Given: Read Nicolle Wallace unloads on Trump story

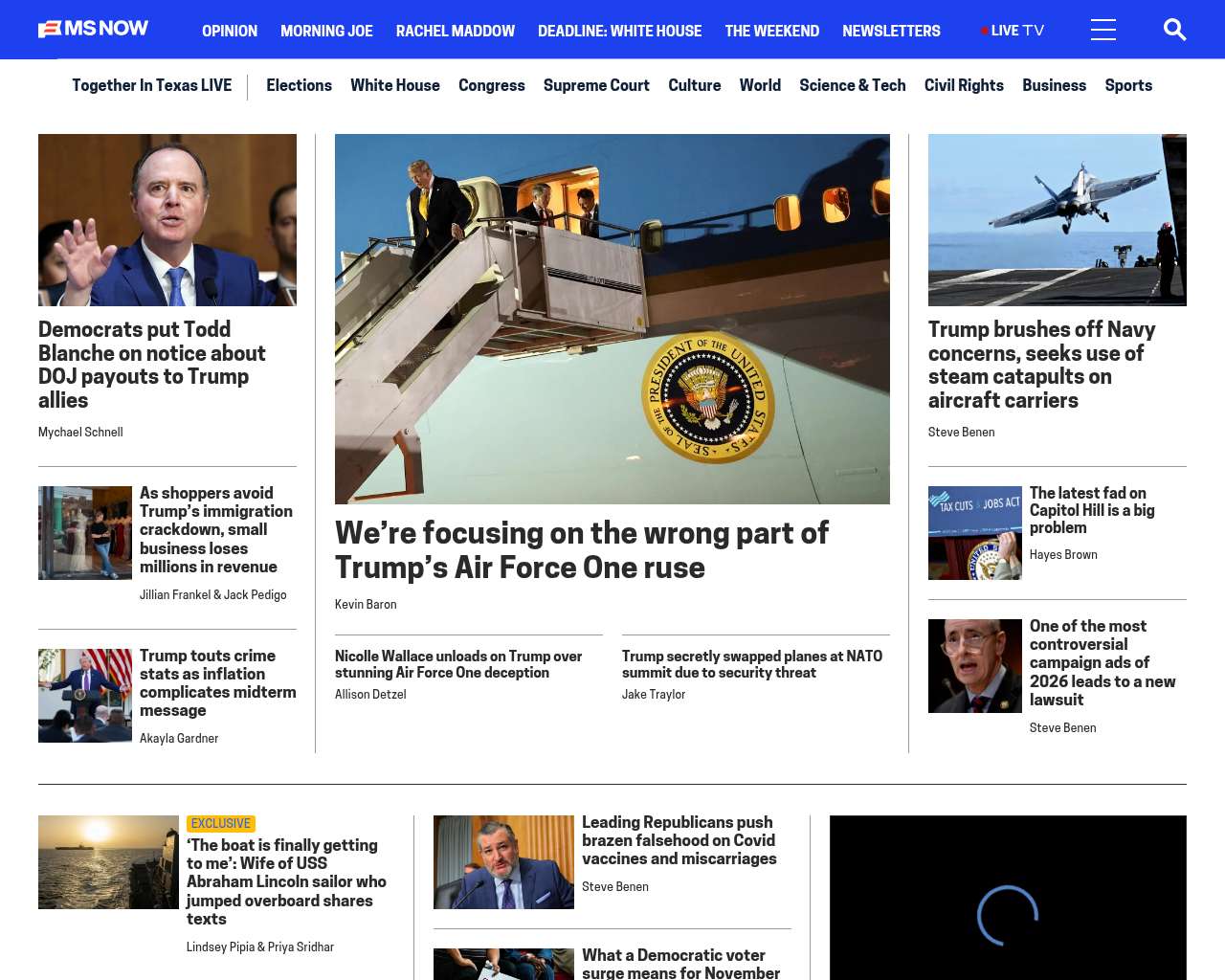Looking at the screenshot, I should (458, 664).
